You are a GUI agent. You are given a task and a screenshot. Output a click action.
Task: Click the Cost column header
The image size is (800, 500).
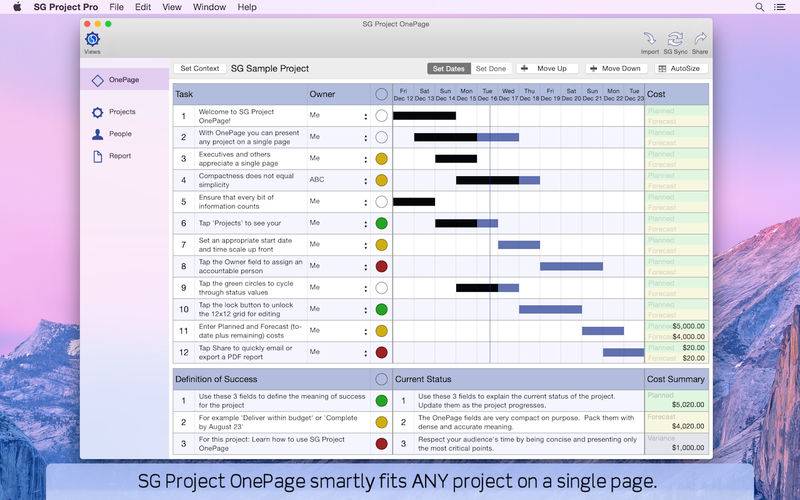(677, 94)
